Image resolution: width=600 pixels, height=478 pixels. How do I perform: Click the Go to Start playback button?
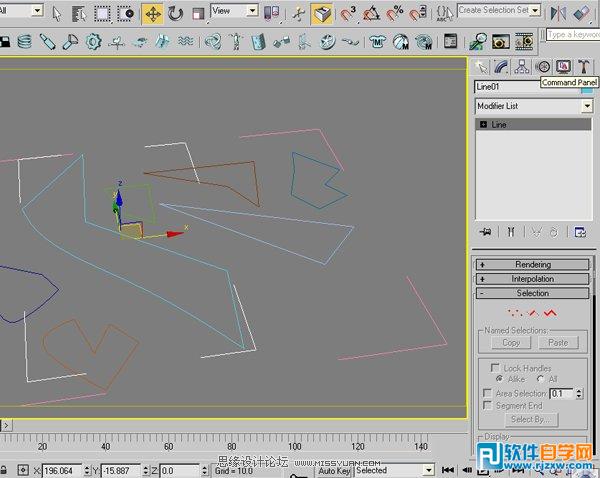click(x=448, y=470)
